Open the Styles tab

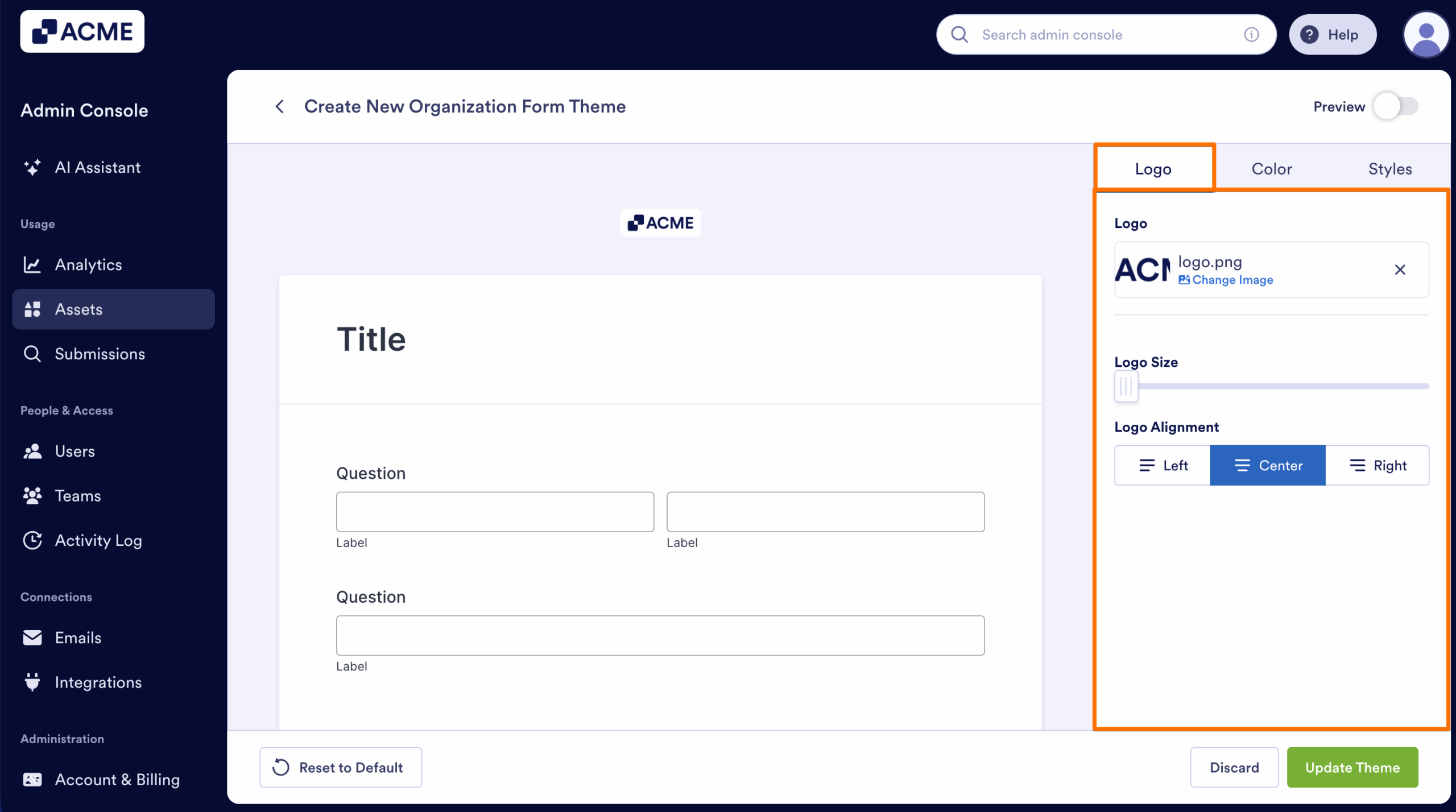click(x=1390, y=168)
